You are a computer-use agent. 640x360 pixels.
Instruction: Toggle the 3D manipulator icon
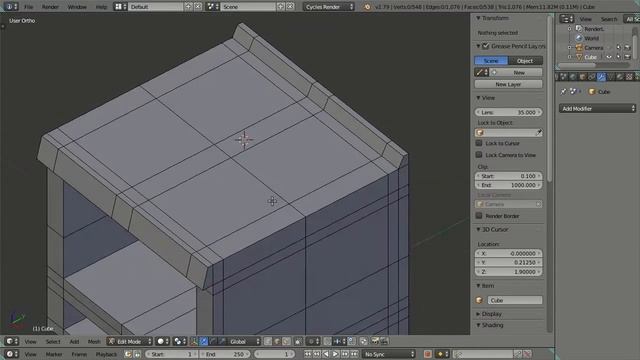point(194,342)
